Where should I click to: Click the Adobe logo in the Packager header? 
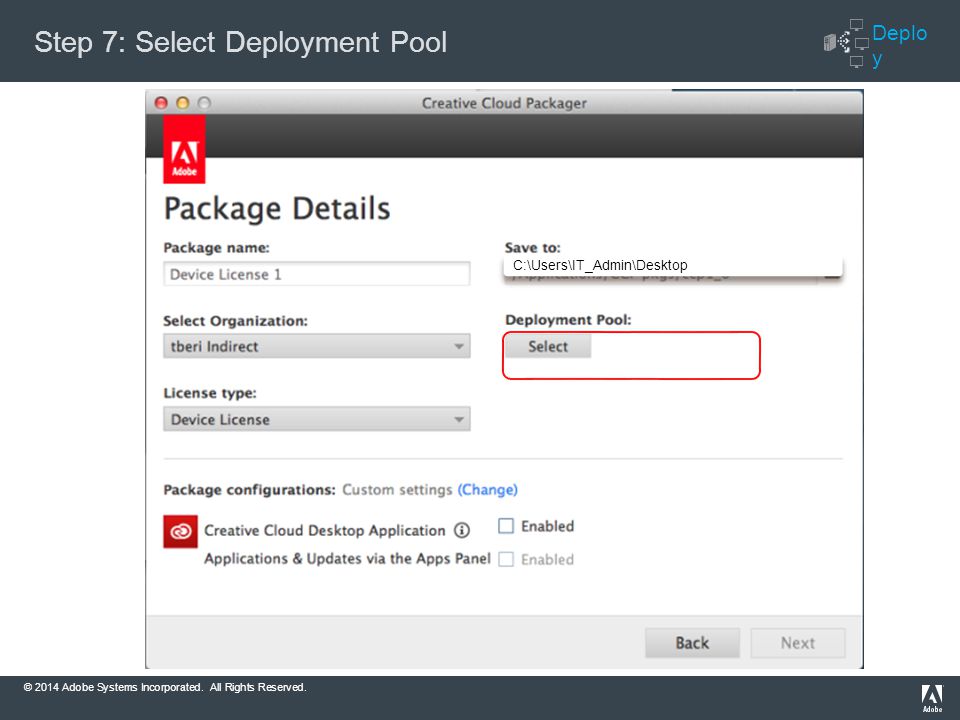[184, 149]
